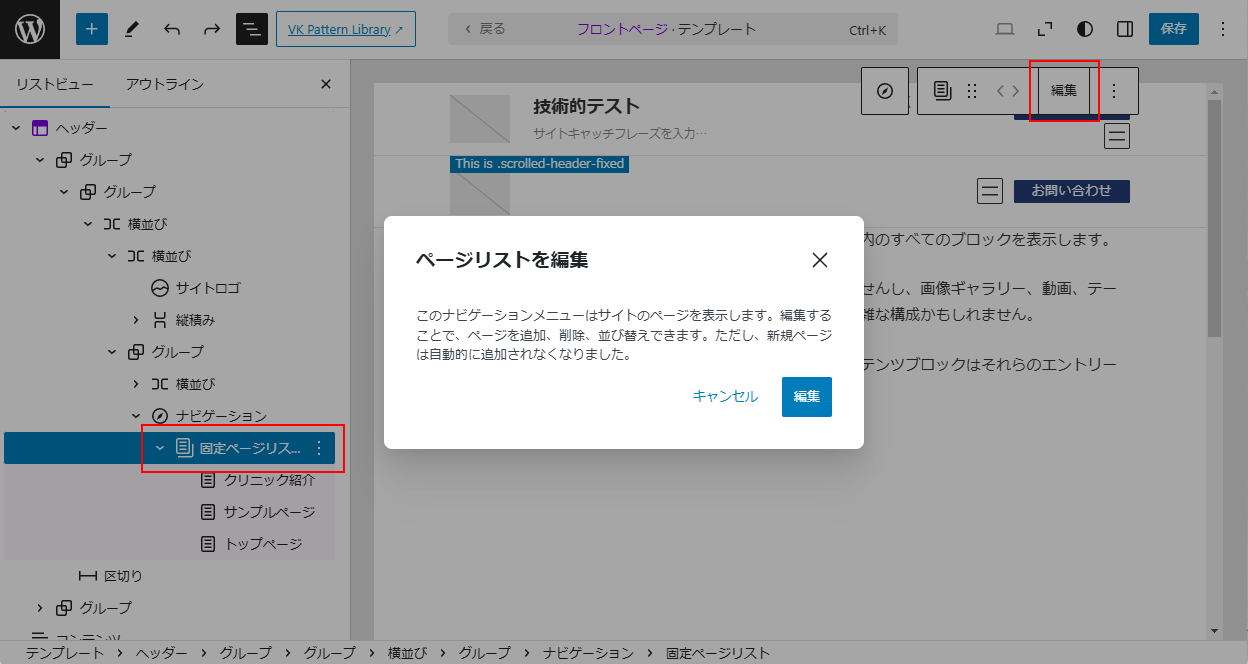Collapse the ナビゲーション tree item
The height and width of the screenshot is (664, 1248).
point(136,416)
